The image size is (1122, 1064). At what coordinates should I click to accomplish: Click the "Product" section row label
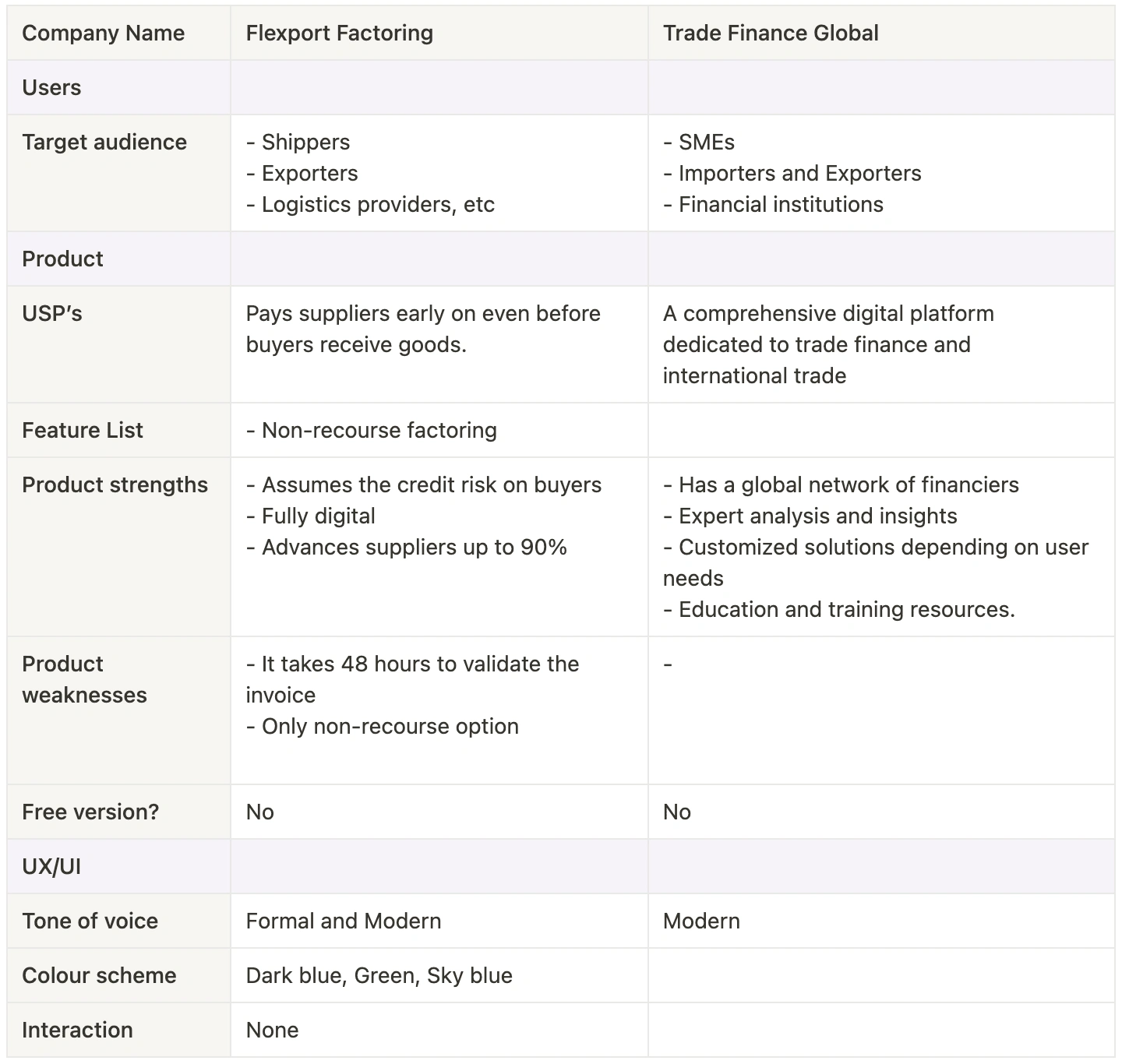(x=62, y=259)
